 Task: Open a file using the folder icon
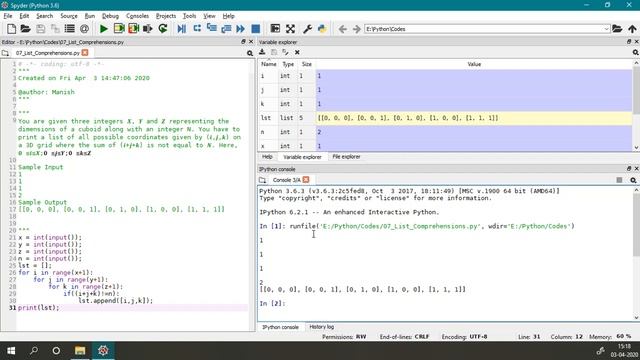point(25,29)
